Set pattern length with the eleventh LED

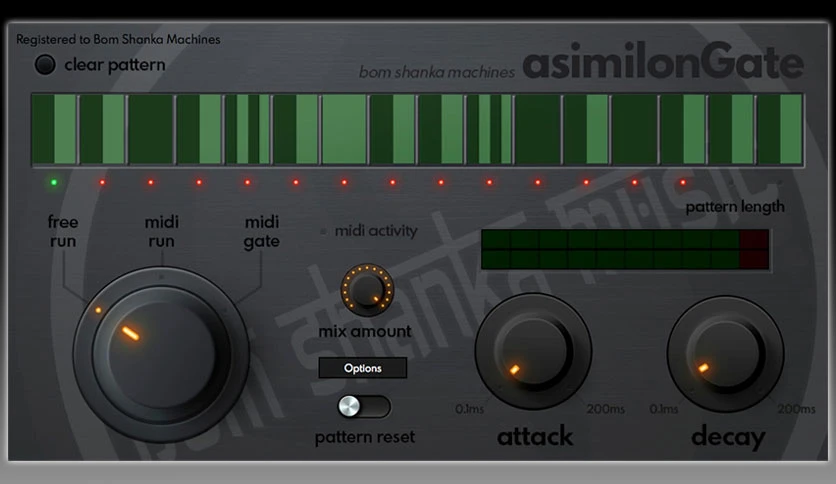click(538, 182)
